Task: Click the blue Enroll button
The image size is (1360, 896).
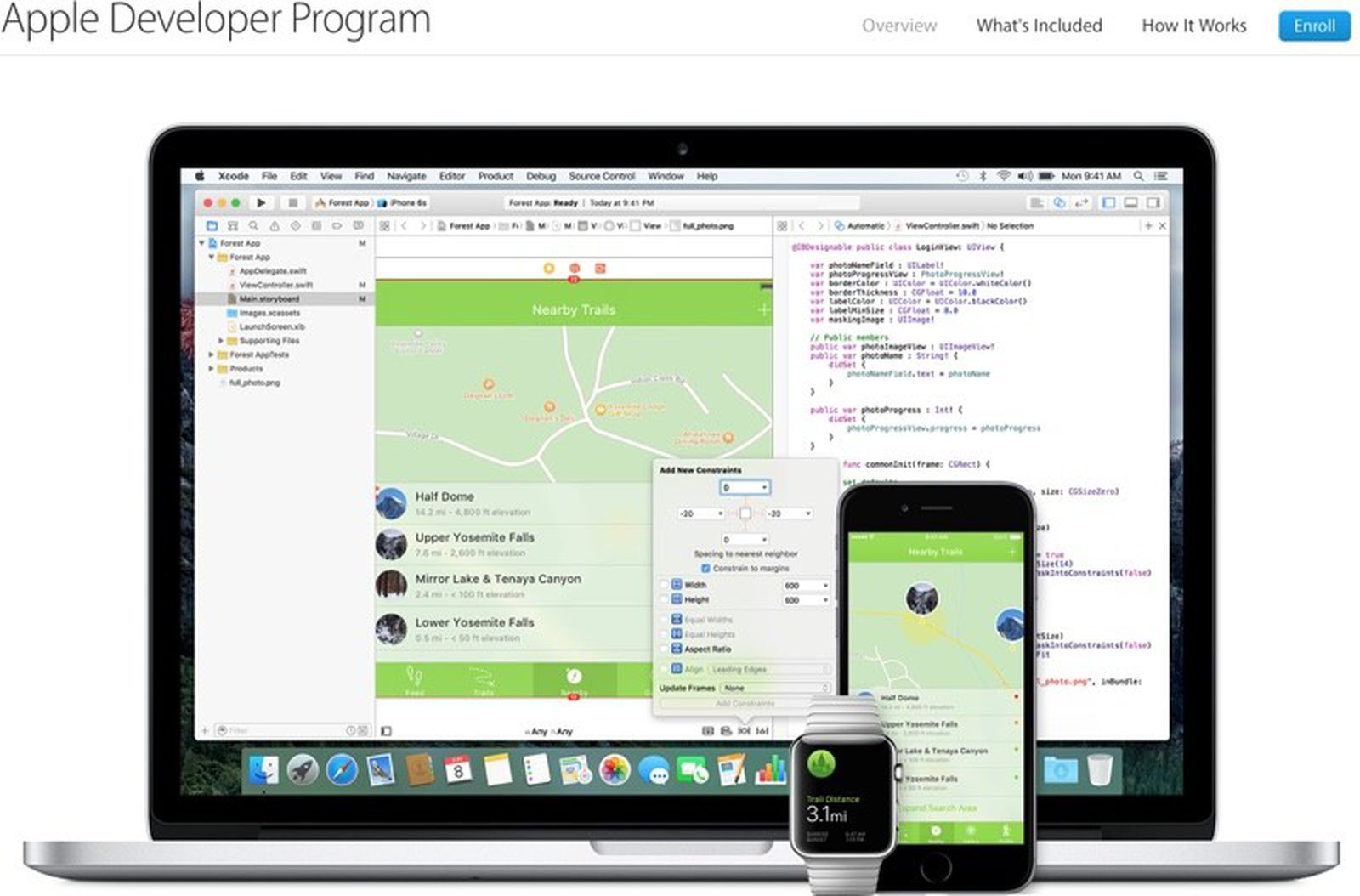Action: tap(1313, 26)
